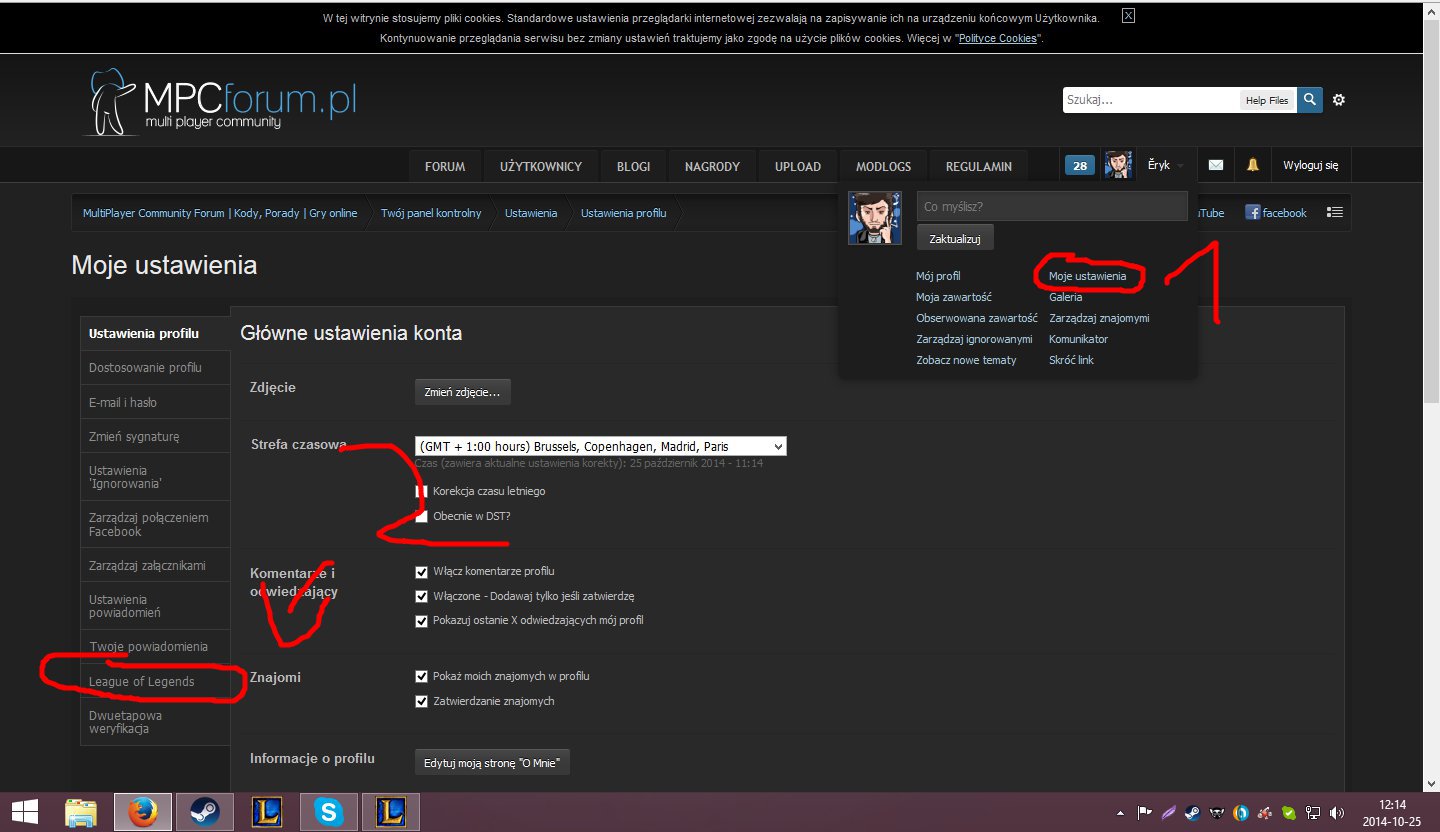This screenshot has height=832, width=1440.
Task: Open Steam from the taskbar
Action: (205, 811)
